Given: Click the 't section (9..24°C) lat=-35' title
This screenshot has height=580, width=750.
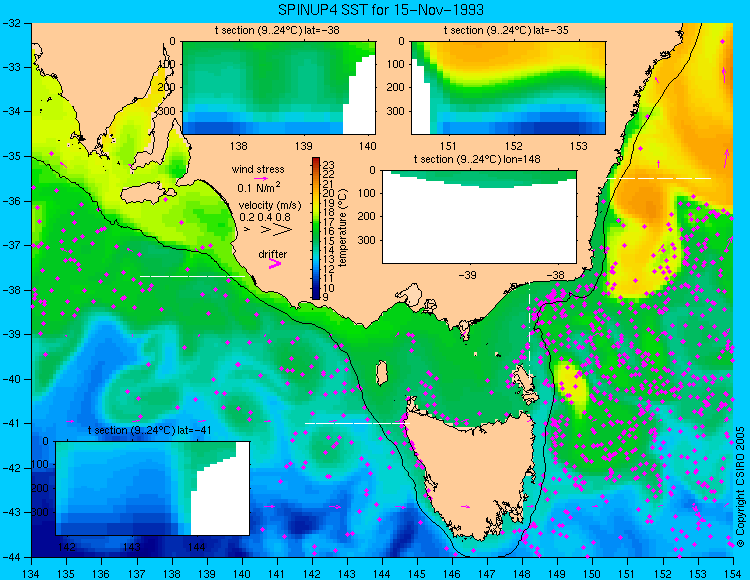Looking at the screenshot, I should tap(506, 30).
